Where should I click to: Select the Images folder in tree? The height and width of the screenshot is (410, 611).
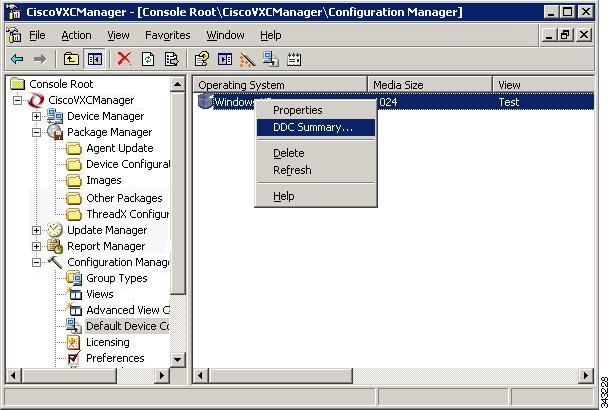tap(104, 180)
